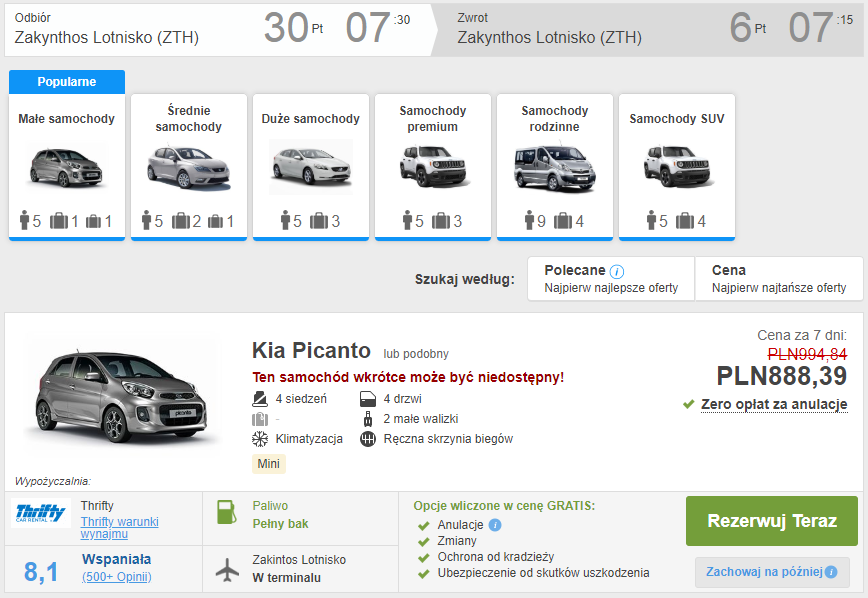The image size is (868, 598).
Task: Select the Średnie samochody category card
Action: (x=189, y=167)
